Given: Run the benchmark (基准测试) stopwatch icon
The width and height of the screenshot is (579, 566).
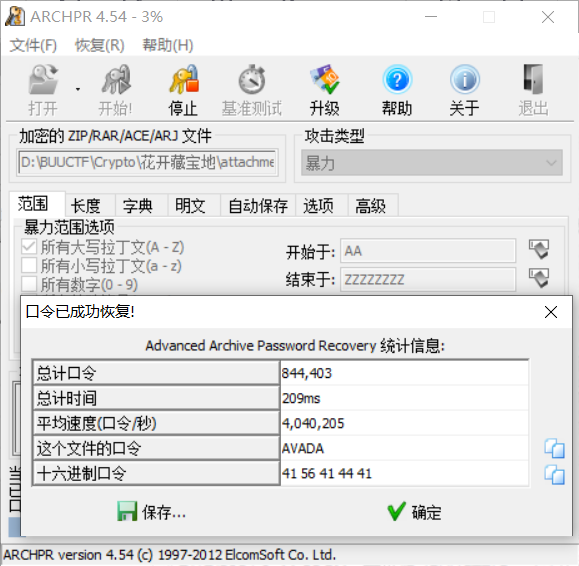Looking at the screenshot, I should tap(252, 79).
